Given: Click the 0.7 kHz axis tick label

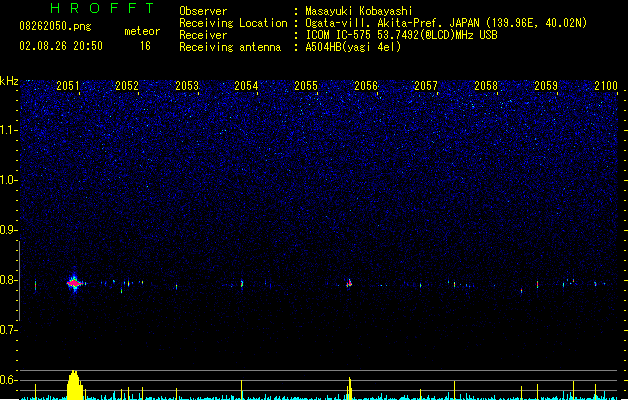Looking at the screenshot, I should coord(8,330).
